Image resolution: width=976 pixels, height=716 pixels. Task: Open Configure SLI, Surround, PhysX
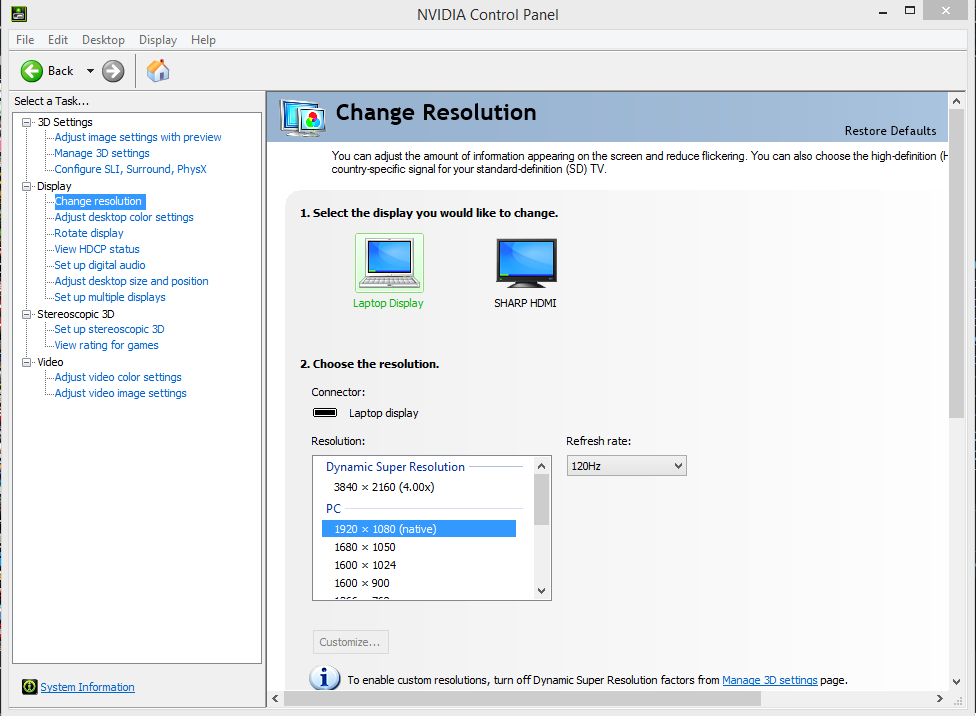[130, 169]
